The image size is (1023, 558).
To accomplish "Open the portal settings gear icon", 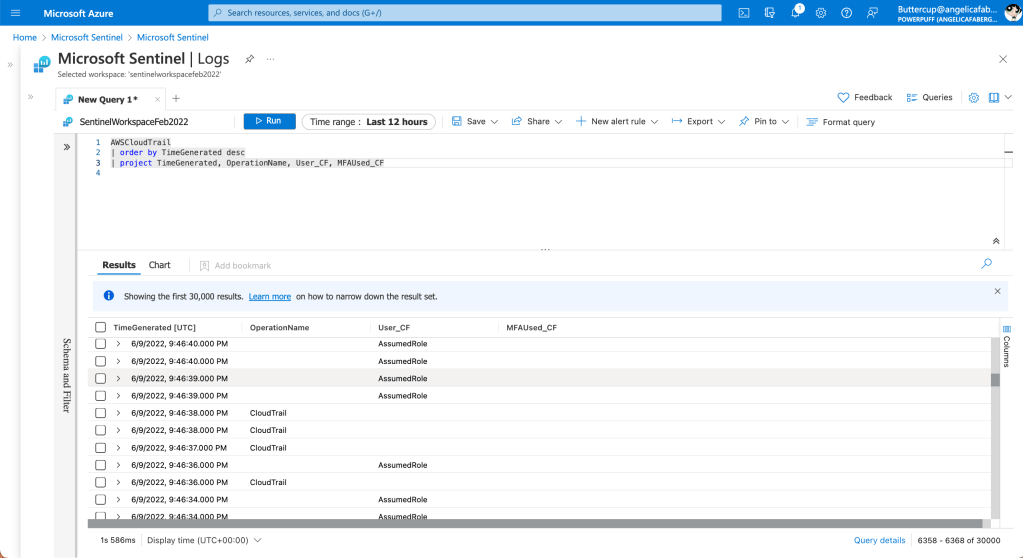I will coord(821,13).
